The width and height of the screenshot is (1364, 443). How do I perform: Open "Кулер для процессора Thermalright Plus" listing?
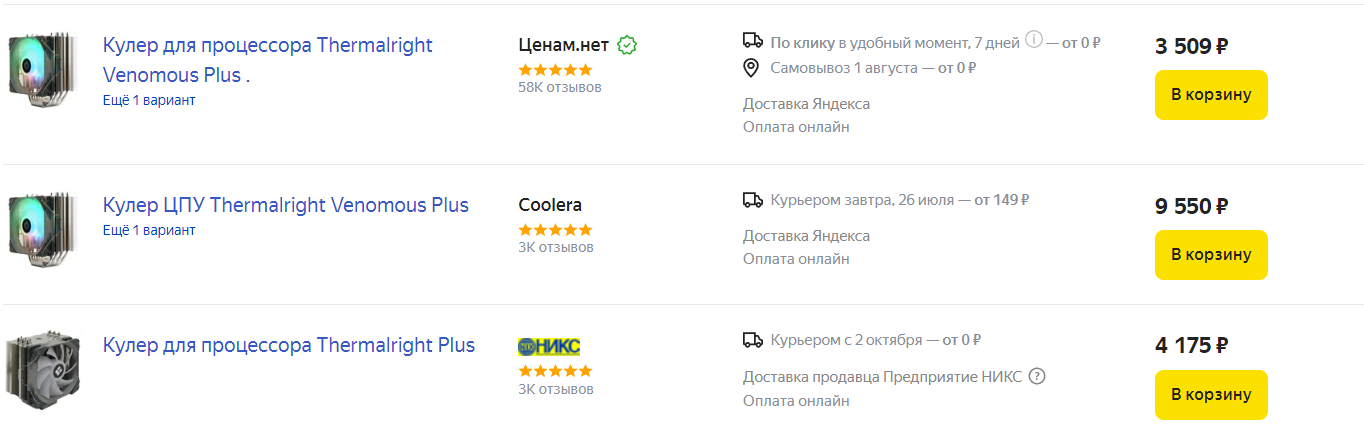tap(288, 345)
